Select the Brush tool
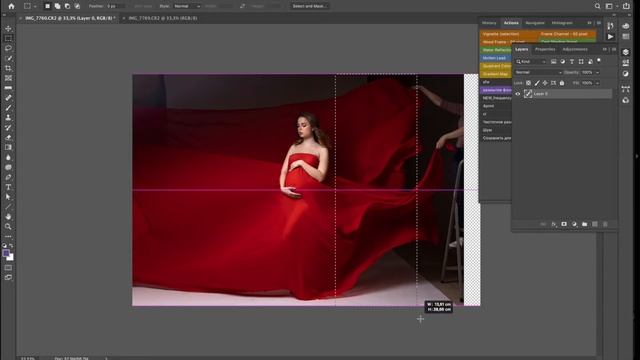Screen dimensions: 640x360 8,108
